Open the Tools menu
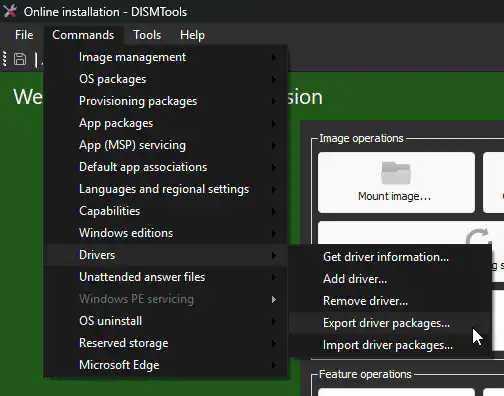The height and width of the screenshot is (396, 504). pyautogui.click(x=147, y=35)
